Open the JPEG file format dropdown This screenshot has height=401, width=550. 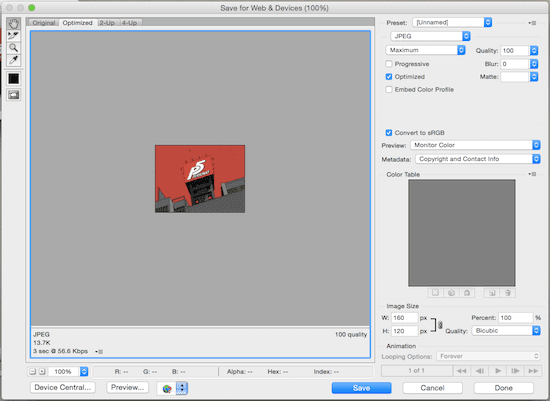point(430,36)
